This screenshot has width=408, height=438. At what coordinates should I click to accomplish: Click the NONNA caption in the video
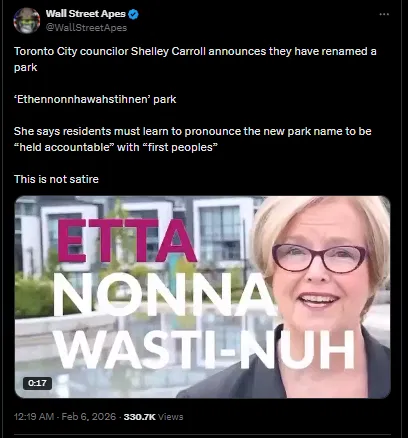pos(165,295)
